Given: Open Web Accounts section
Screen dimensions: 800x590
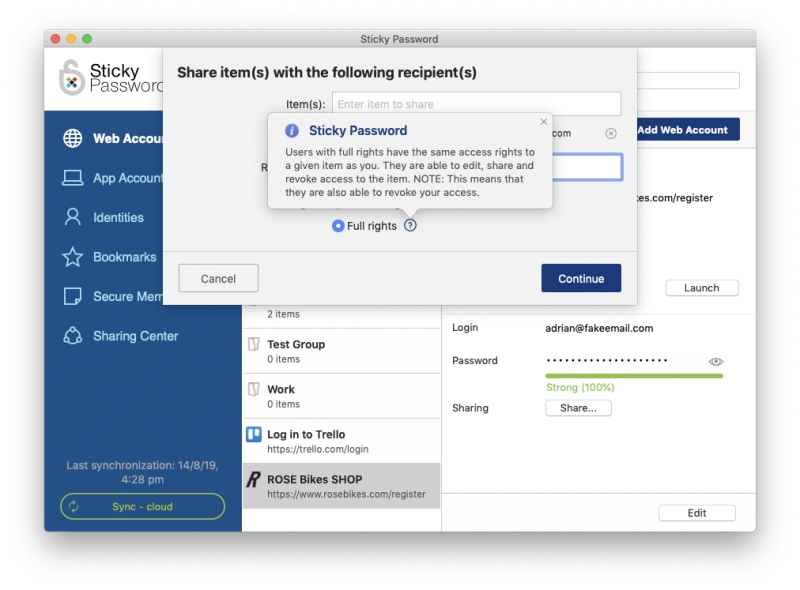Looking at the screenshot, I should [113, 138].
